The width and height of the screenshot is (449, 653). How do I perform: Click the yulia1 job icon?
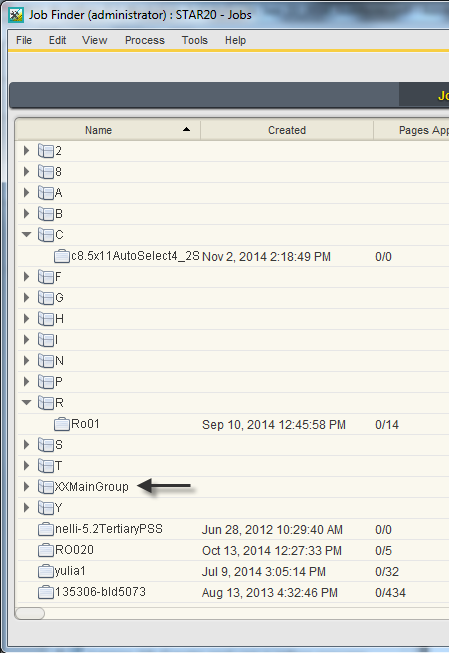click(46, 571)
